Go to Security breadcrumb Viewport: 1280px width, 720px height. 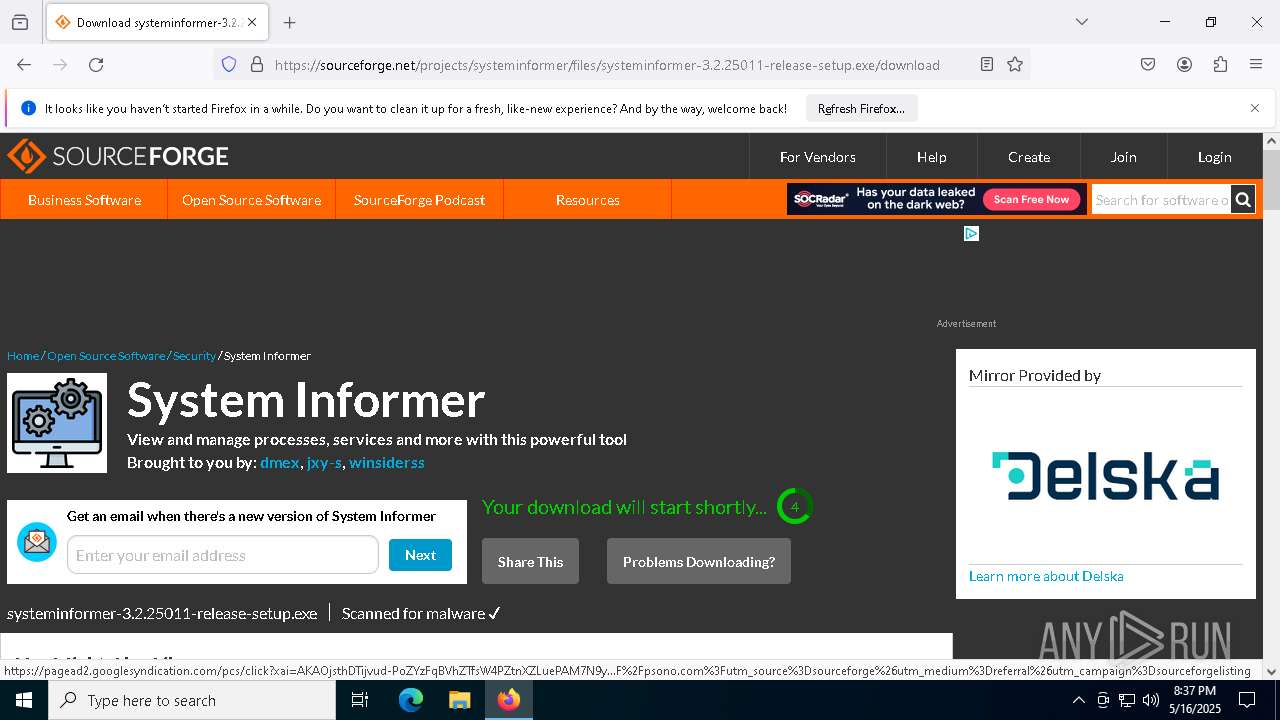pos(194,356)
